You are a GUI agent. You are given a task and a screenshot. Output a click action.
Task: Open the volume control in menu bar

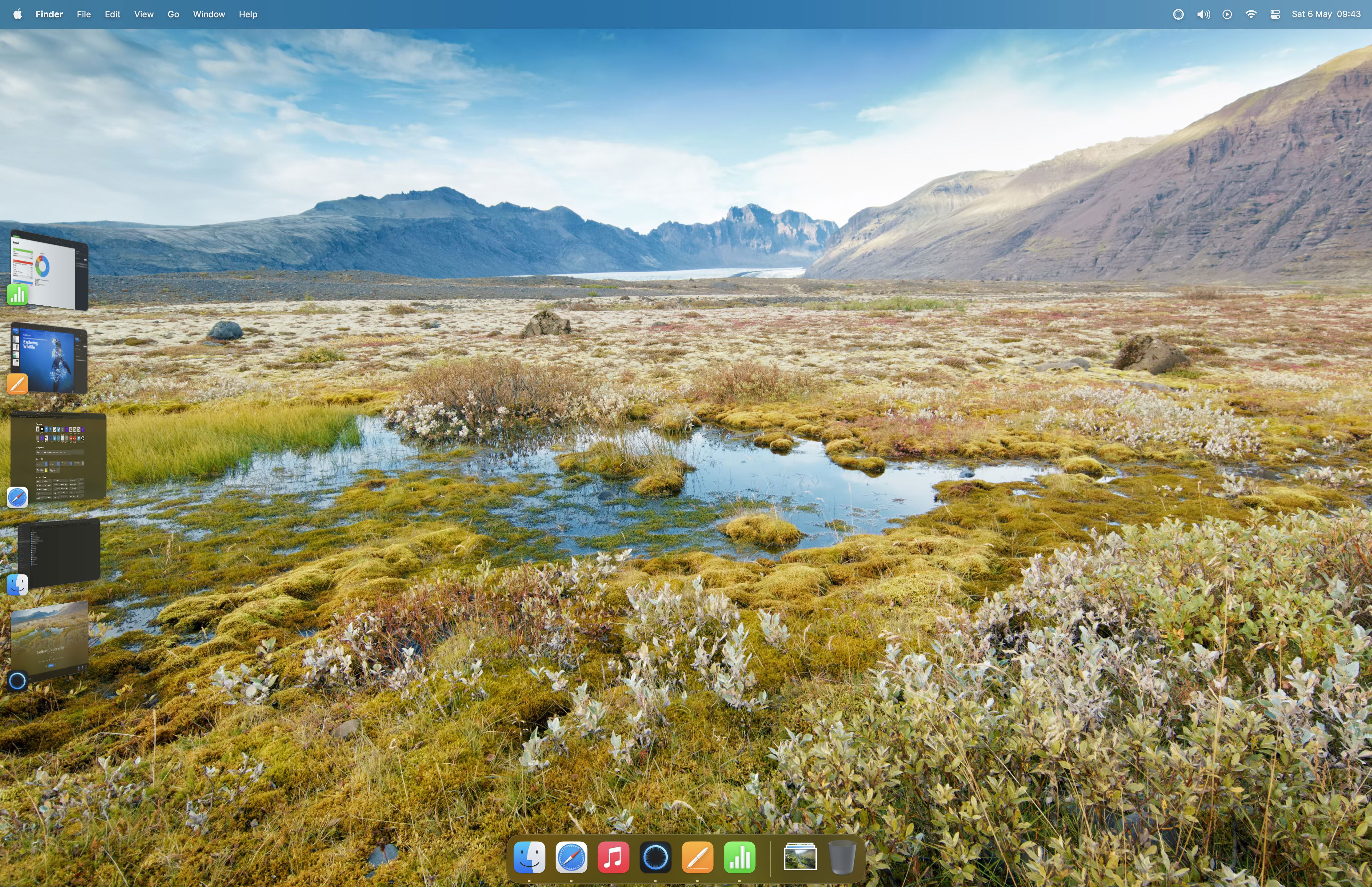tap(1203, 14)
